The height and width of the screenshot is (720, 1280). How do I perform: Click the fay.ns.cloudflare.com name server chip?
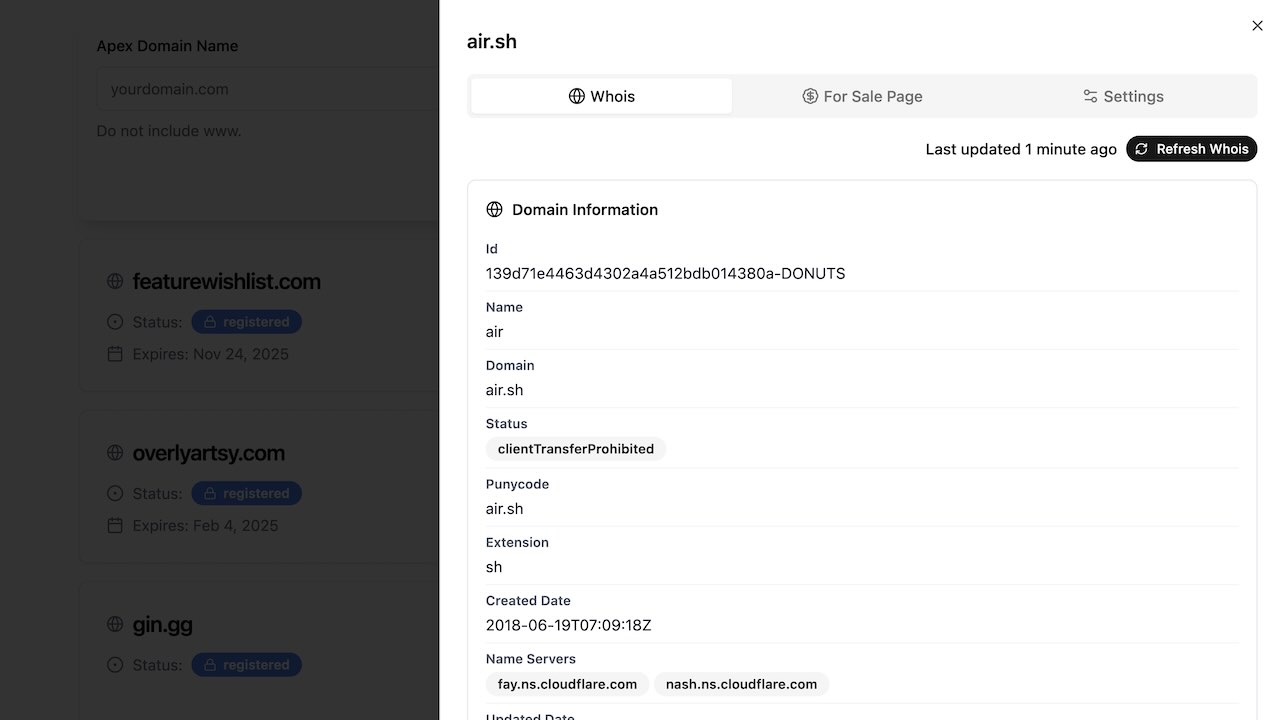coord(567,684)
